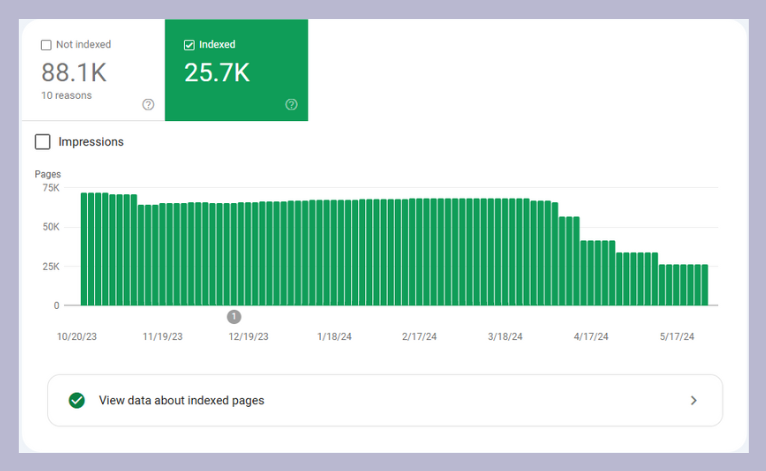Image resolution: width=766 pixels, height=471 pixels.
Task: Click the last bar on the chart
Action: 704,285
